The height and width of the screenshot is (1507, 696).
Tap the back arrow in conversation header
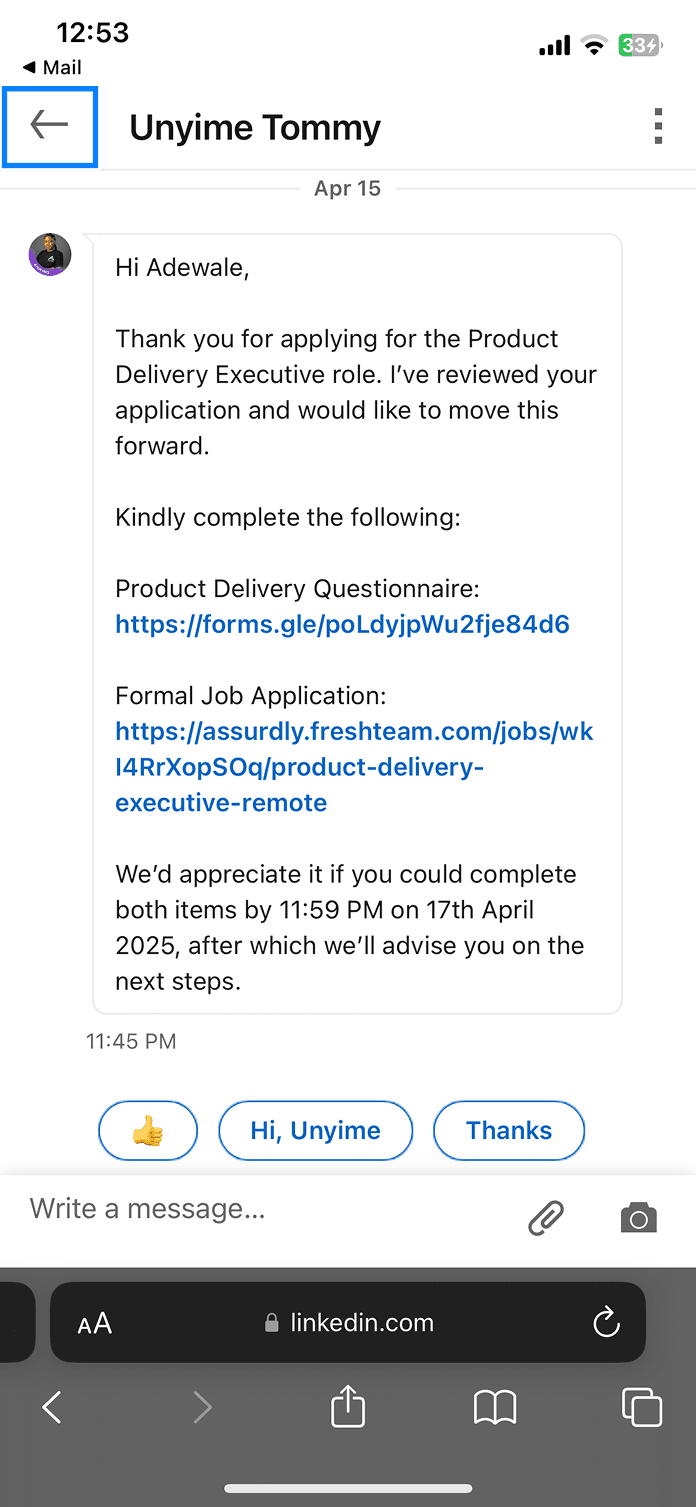click(49, 126)
